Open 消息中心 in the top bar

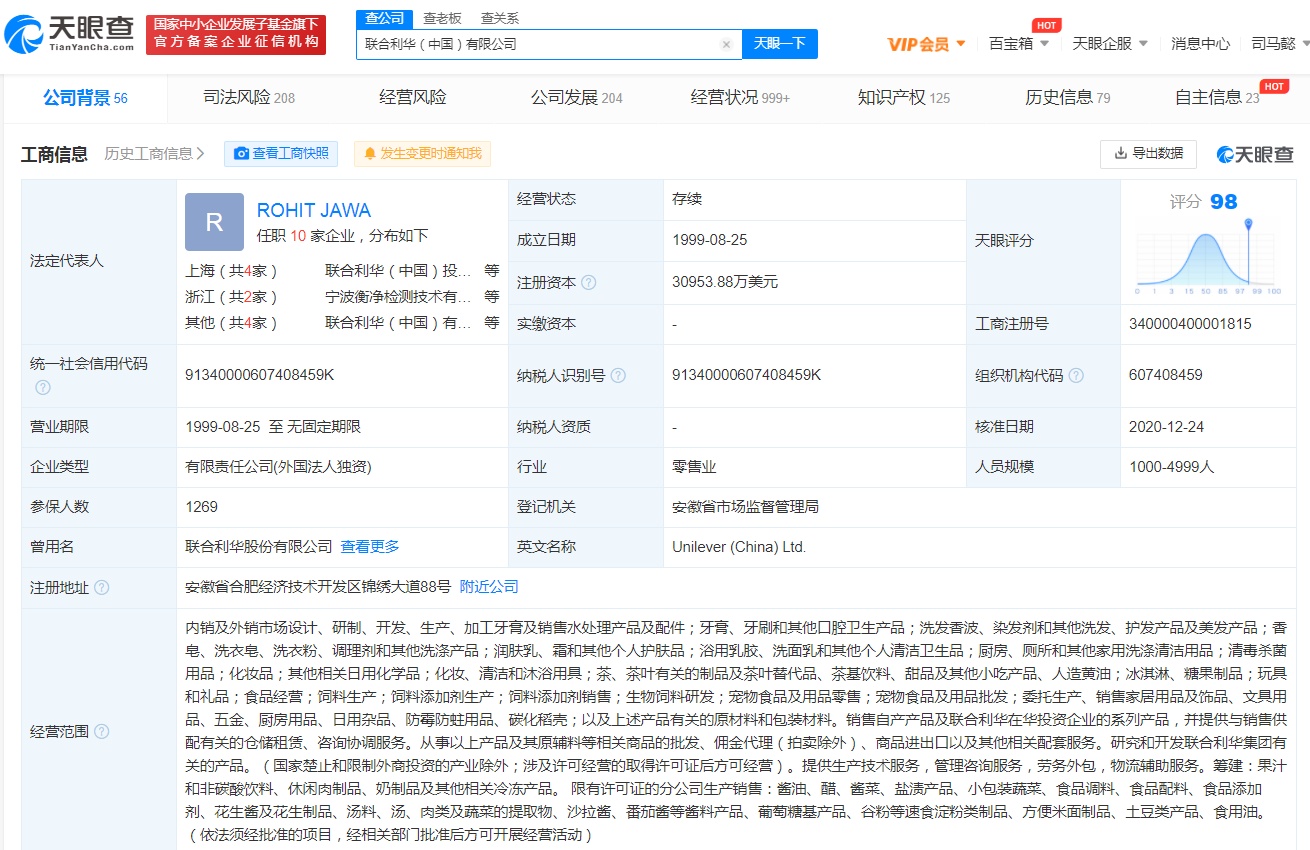[x=1201, y=43]
